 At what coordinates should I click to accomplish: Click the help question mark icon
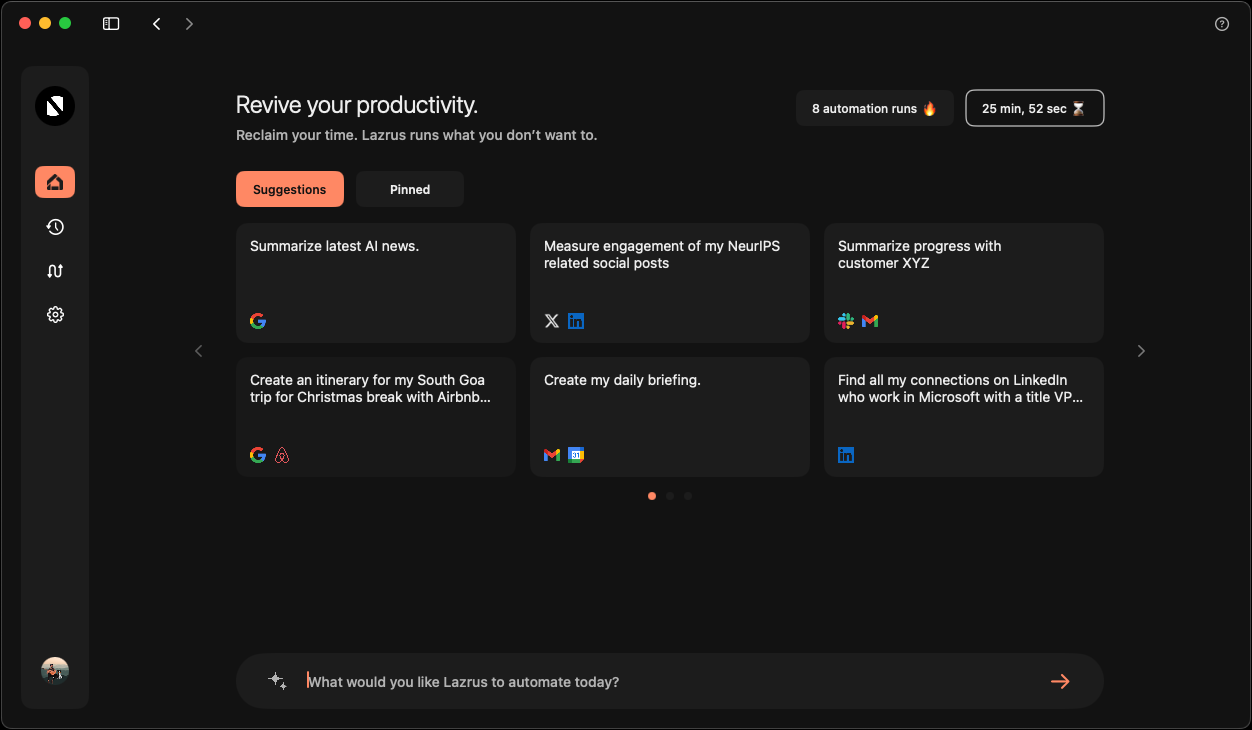1221,24
